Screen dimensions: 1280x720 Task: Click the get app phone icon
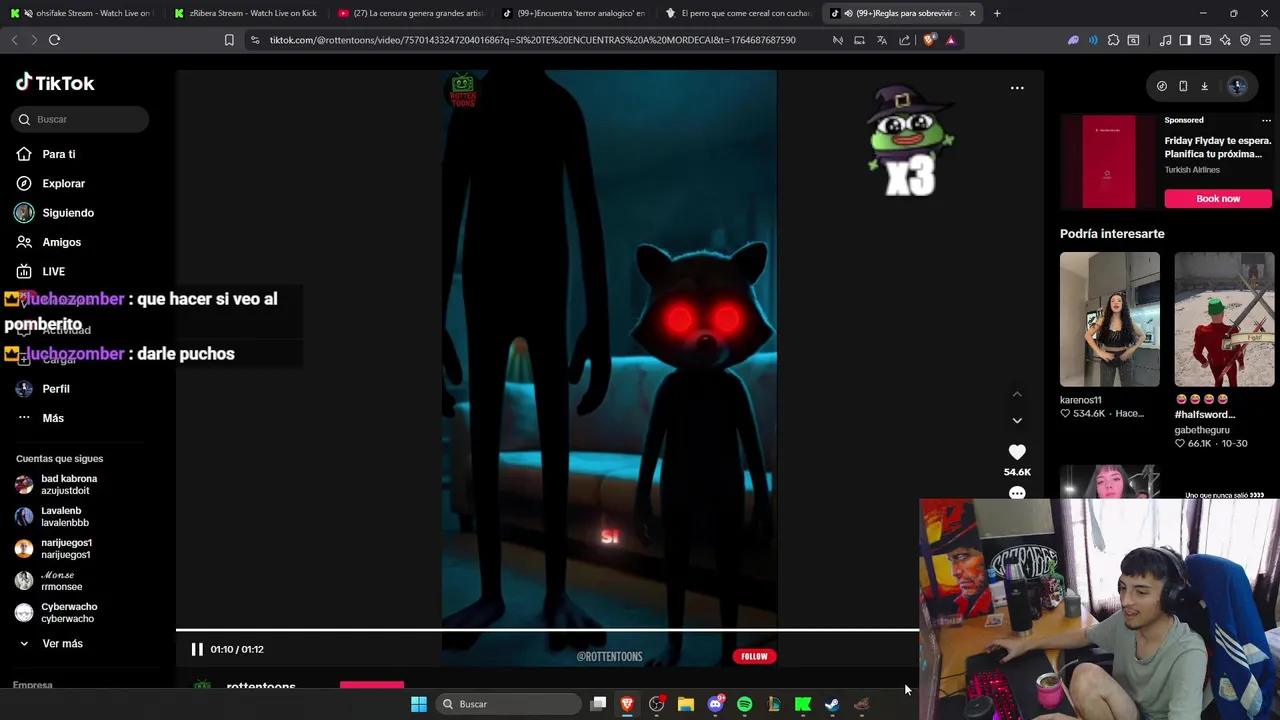point(1183,86)
